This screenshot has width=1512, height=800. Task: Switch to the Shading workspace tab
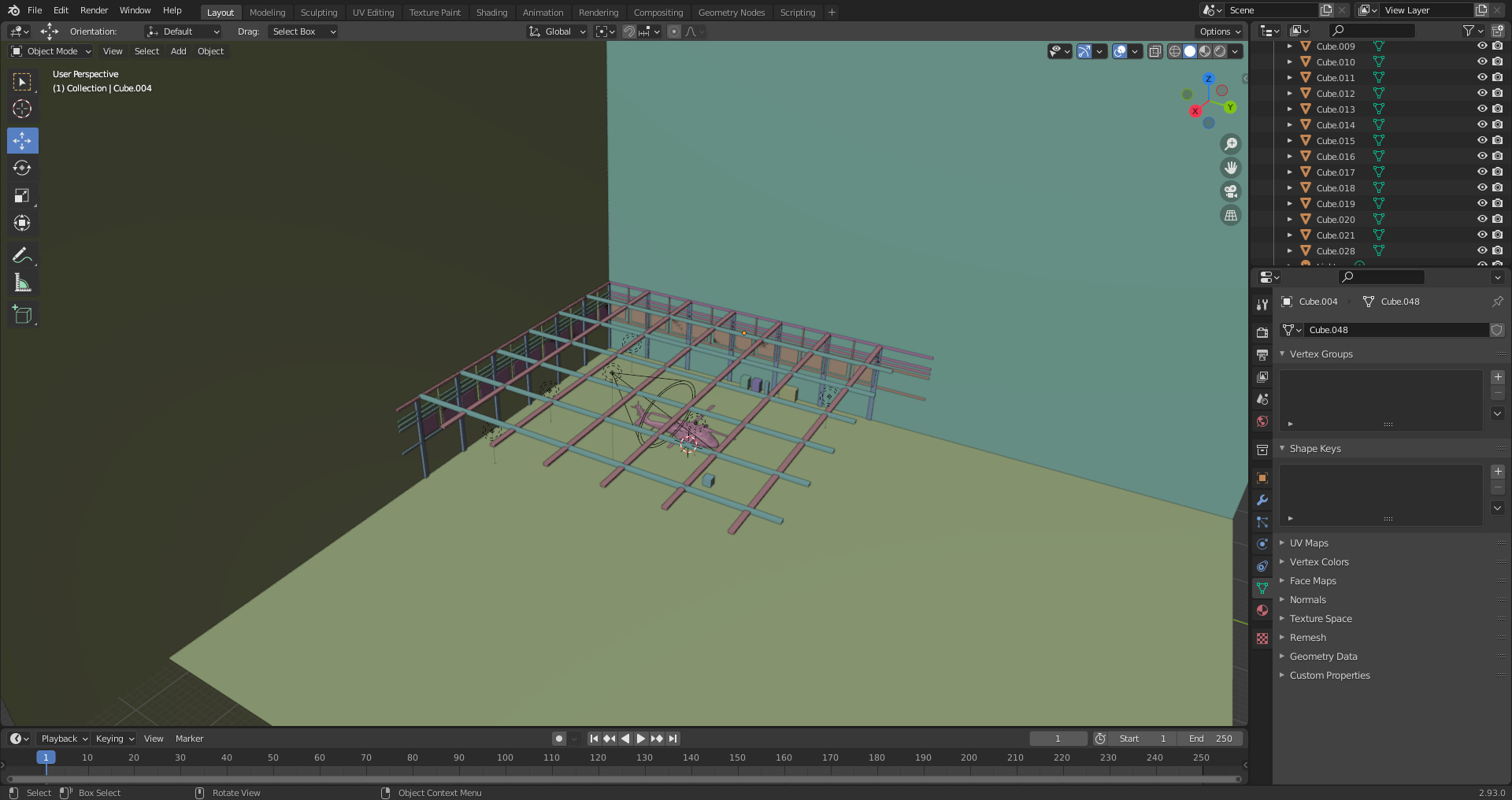491,13
